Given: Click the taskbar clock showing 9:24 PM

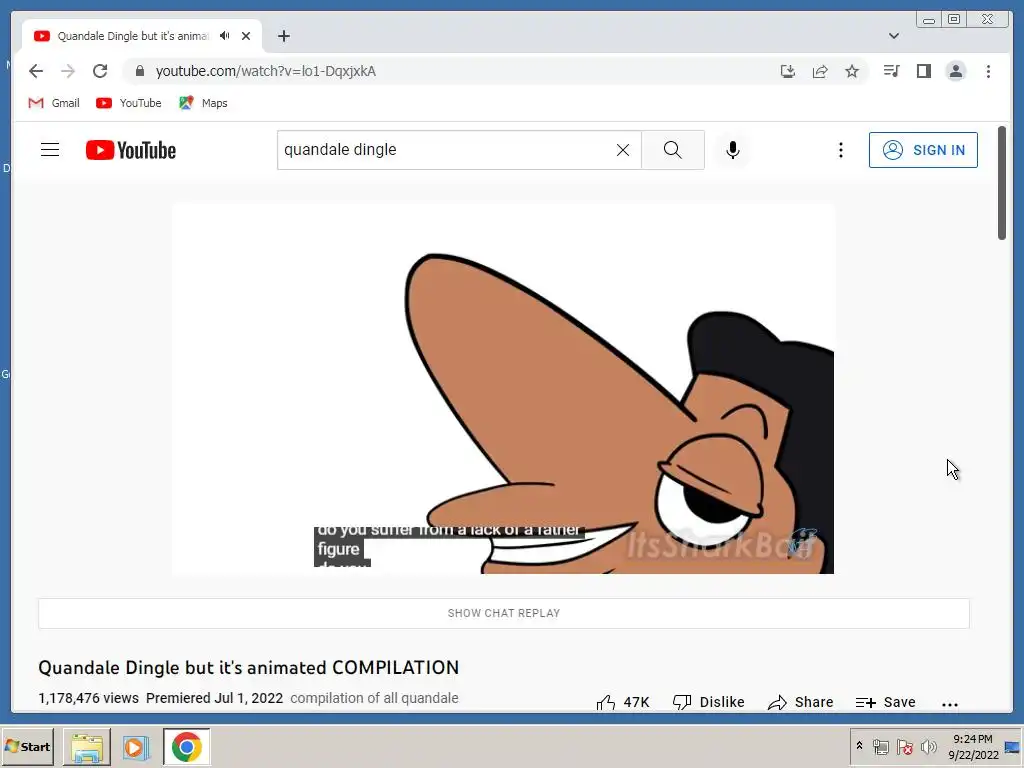Looking at the screenshot, I should click(x=973, y=746).
